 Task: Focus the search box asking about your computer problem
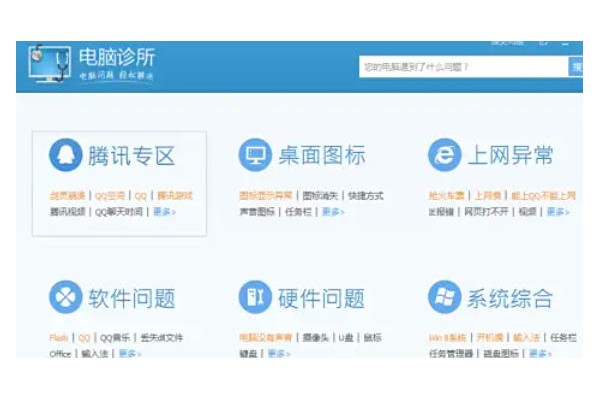464,67
